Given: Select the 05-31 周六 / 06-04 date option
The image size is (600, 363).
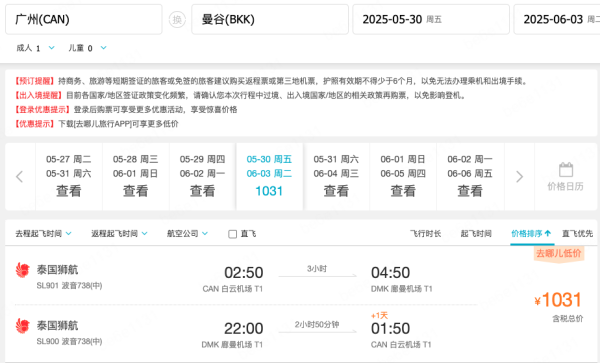Looking at the screenshot, I should [336, 177].
